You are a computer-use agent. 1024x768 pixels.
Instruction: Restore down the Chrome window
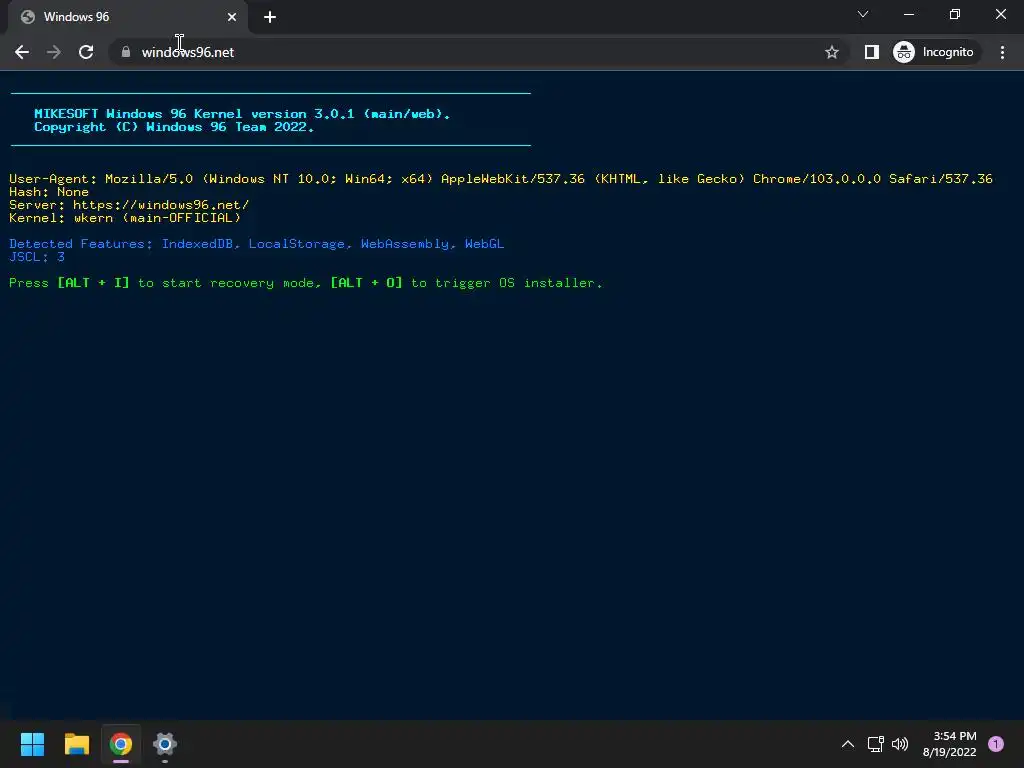point(955,14)
